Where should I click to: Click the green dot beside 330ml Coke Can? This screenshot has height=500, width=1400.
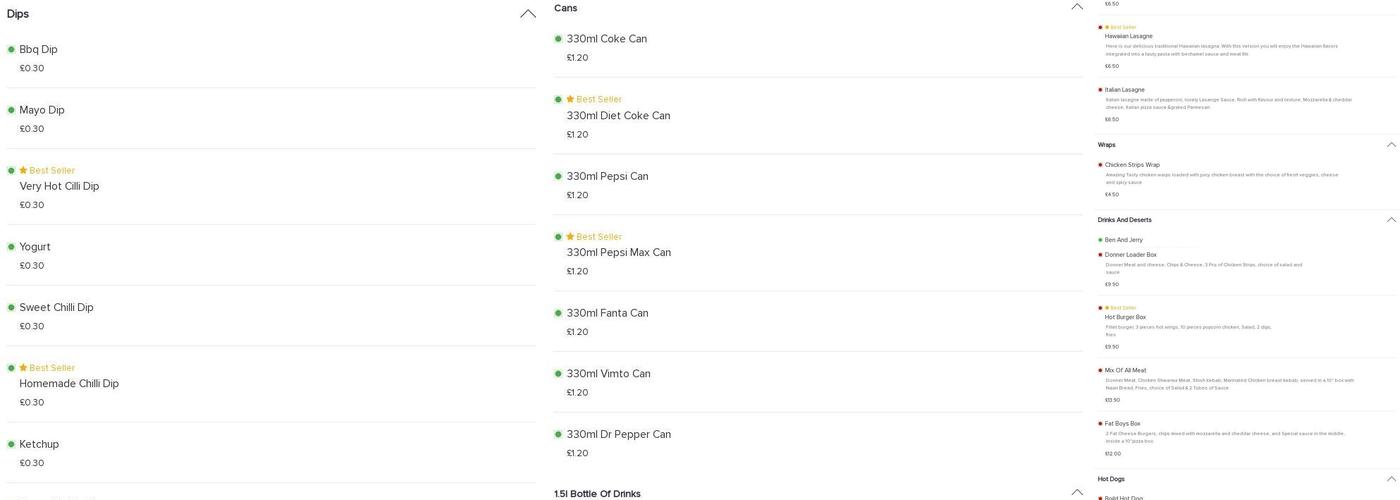558,39
